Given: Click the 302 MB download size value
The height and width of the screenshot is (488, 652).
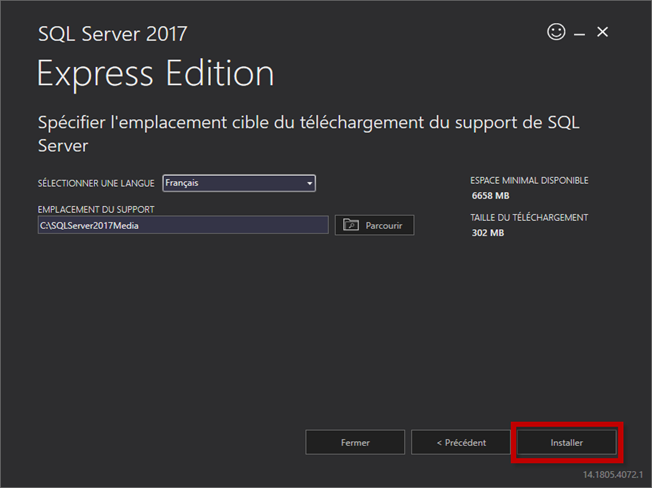Looking at the screenshot, I should [488, 233].
